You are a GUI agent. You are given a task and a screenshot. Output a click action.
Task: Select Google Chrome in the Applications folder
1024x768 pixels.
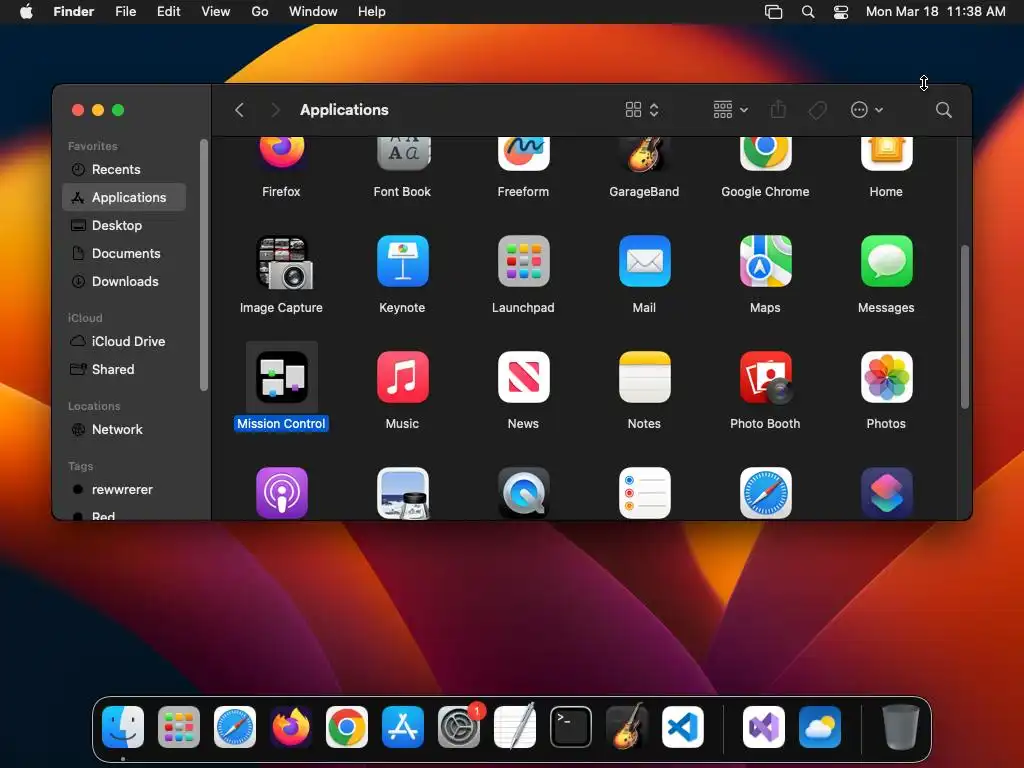coord(765,154)
